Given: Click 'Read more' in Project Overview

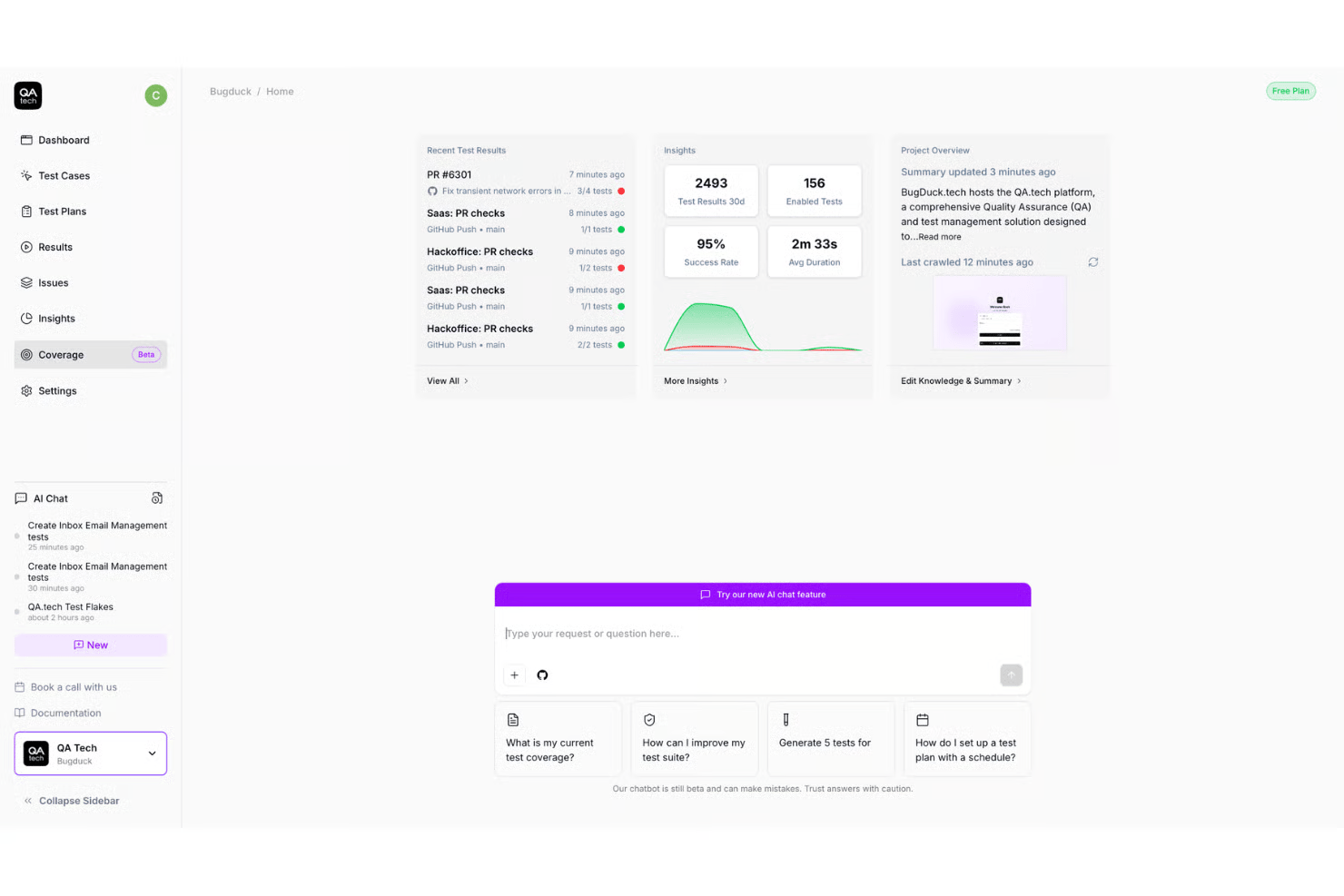Looking at the screenshot, I should (x=939, y=237).
